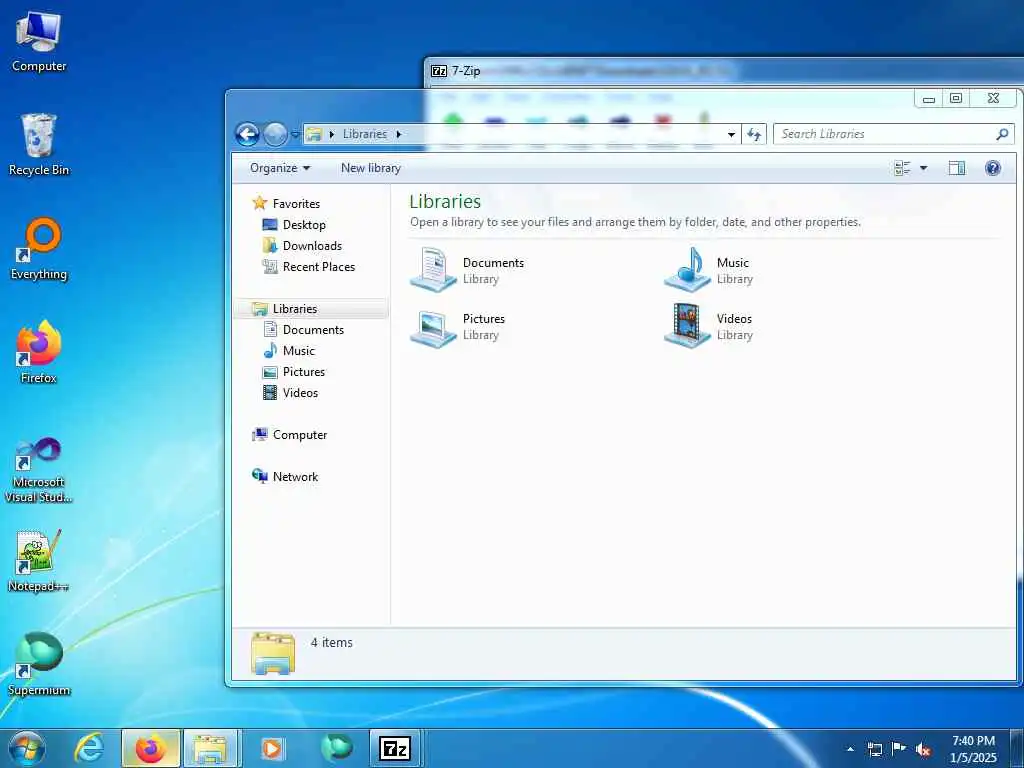
Task: Click the Computer desktop icon
Action: tap(39, 40)
